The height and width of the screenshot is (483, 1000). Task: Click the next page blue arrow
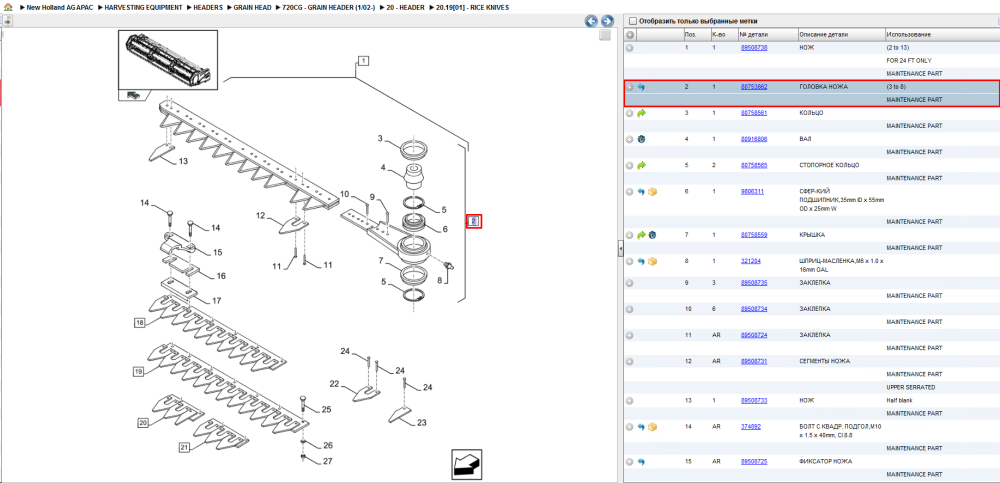tap(607, 21)
